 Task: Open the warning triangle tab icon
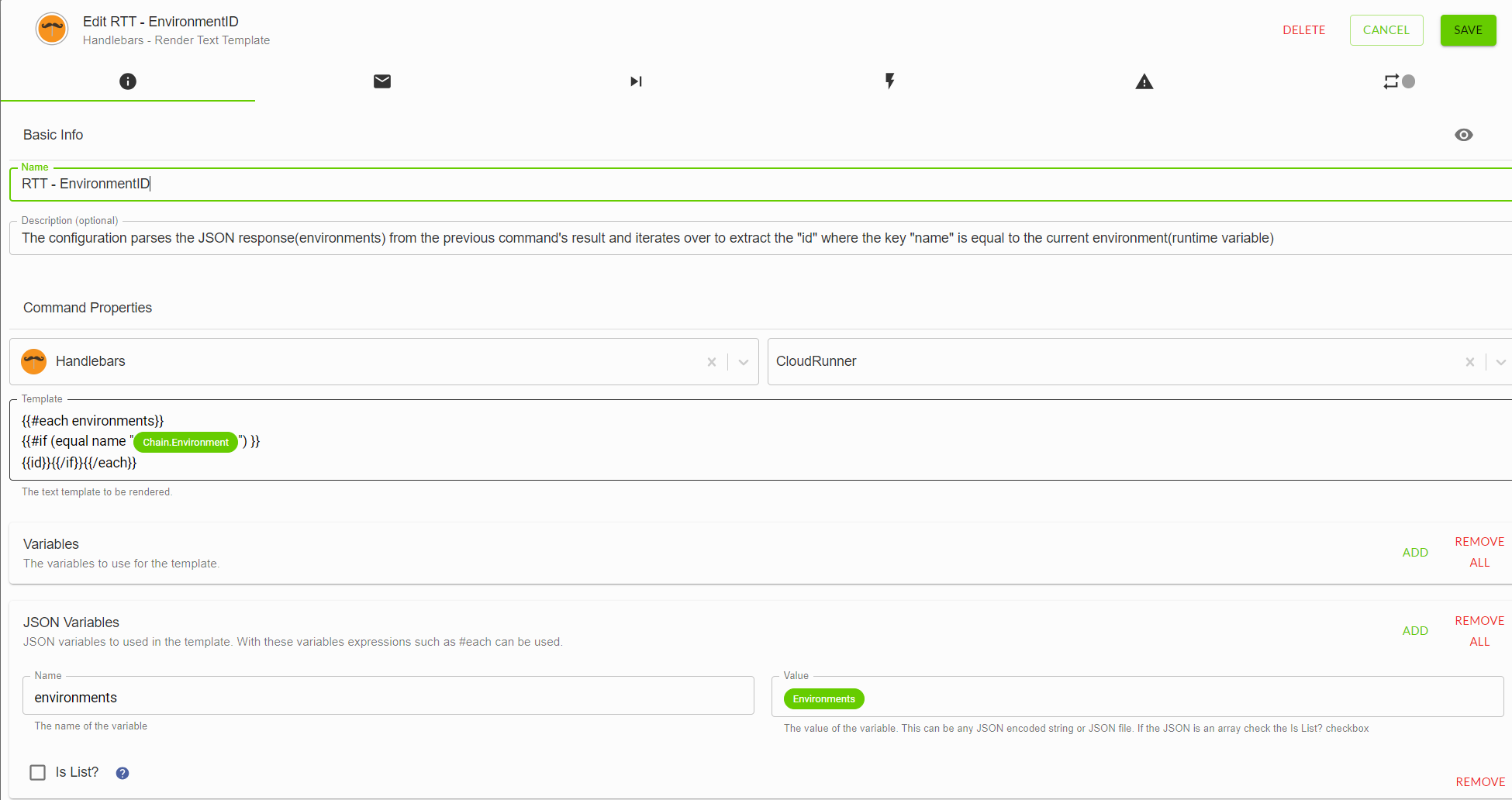(x=1144, y=81)
